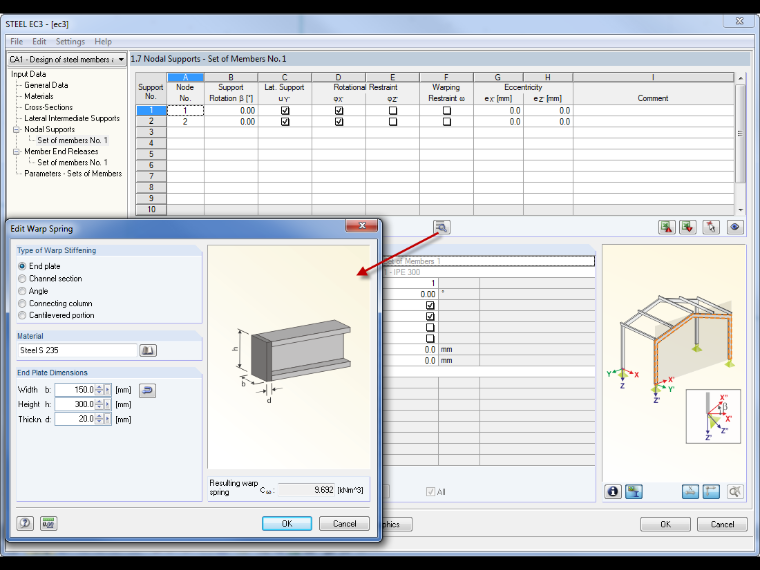Open Thickn. d flyout arrow

coord(108,419)
